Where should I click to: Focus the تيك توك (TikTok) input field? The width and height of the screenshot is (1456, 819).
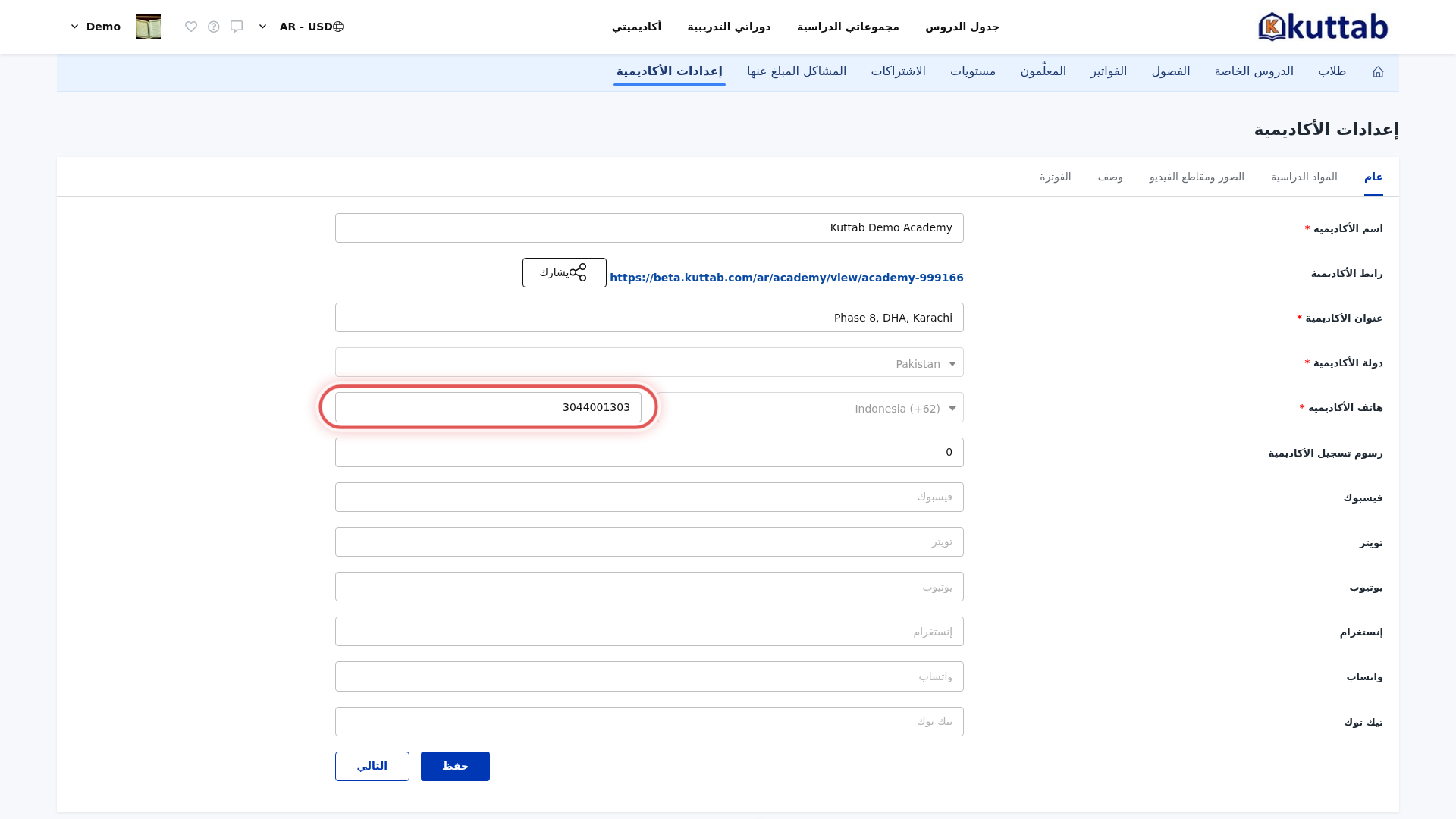click(x=649, y=722)
